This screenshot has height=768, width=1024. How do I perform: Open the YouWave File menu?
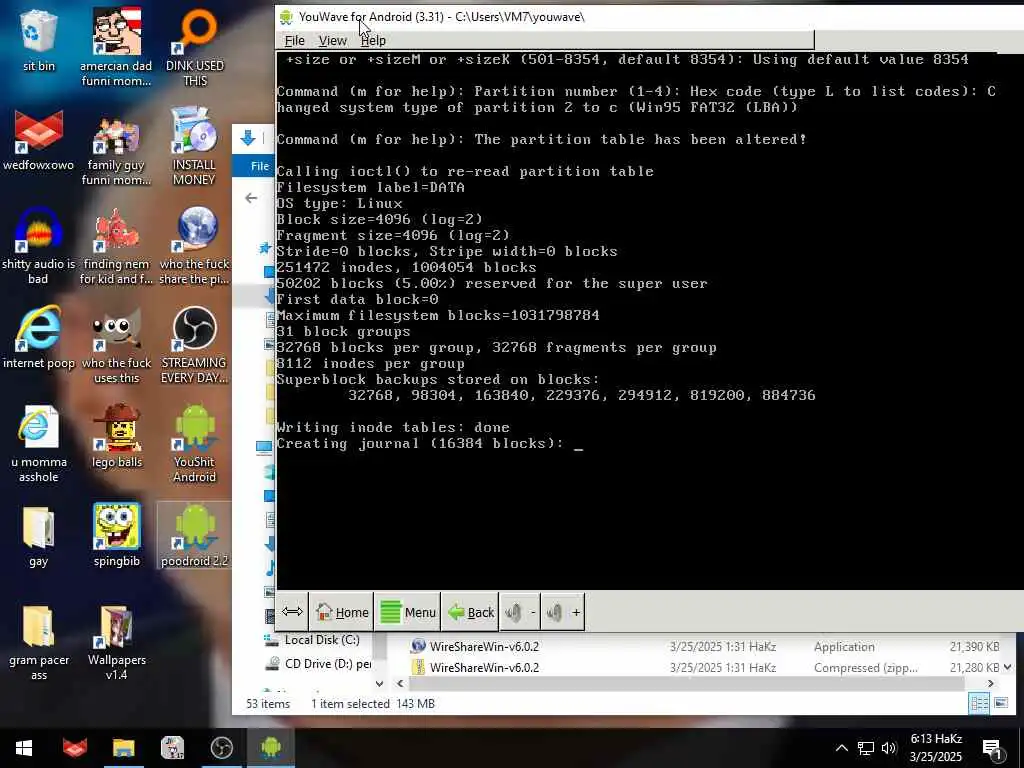pyautogui.click(x=295, y=40)
